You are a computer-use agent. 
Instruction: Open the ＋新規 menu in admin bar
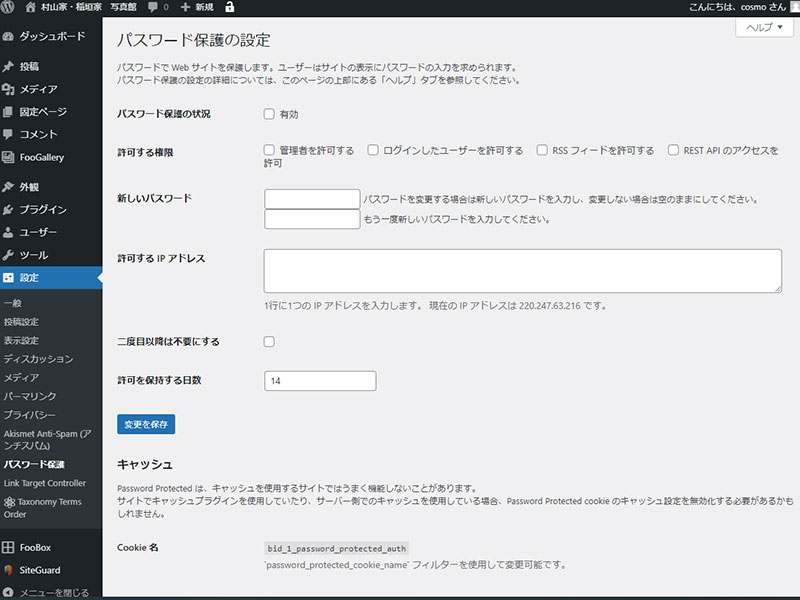(197, 7)
